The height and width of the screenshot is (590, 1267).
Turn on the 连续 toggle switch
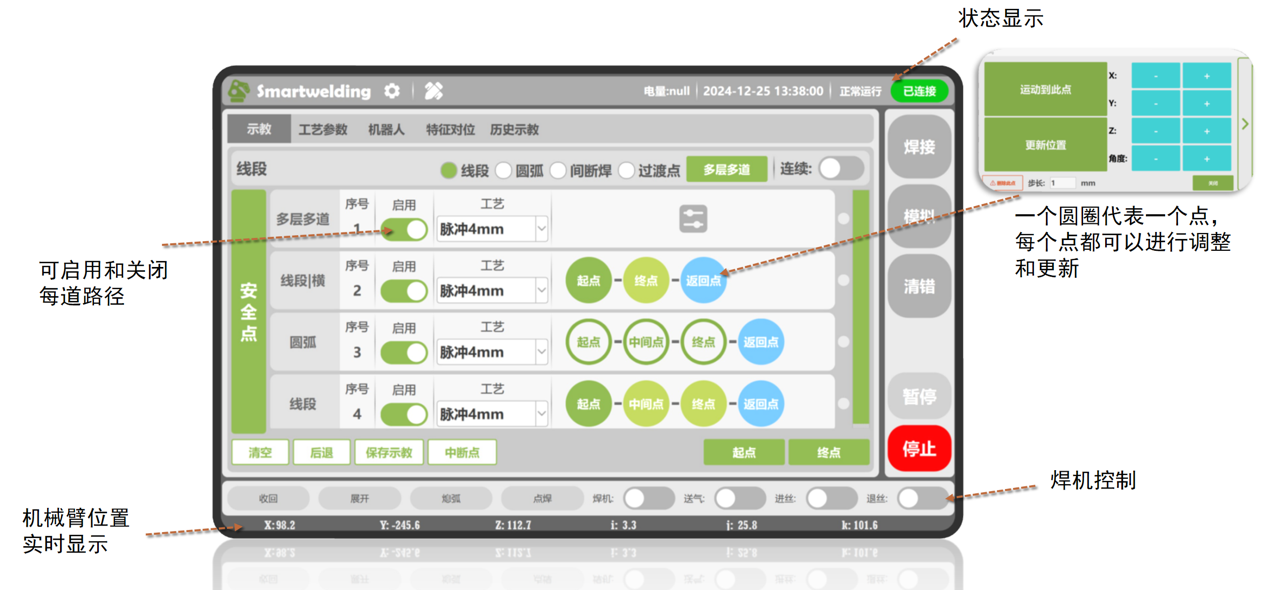click(840, 169)
